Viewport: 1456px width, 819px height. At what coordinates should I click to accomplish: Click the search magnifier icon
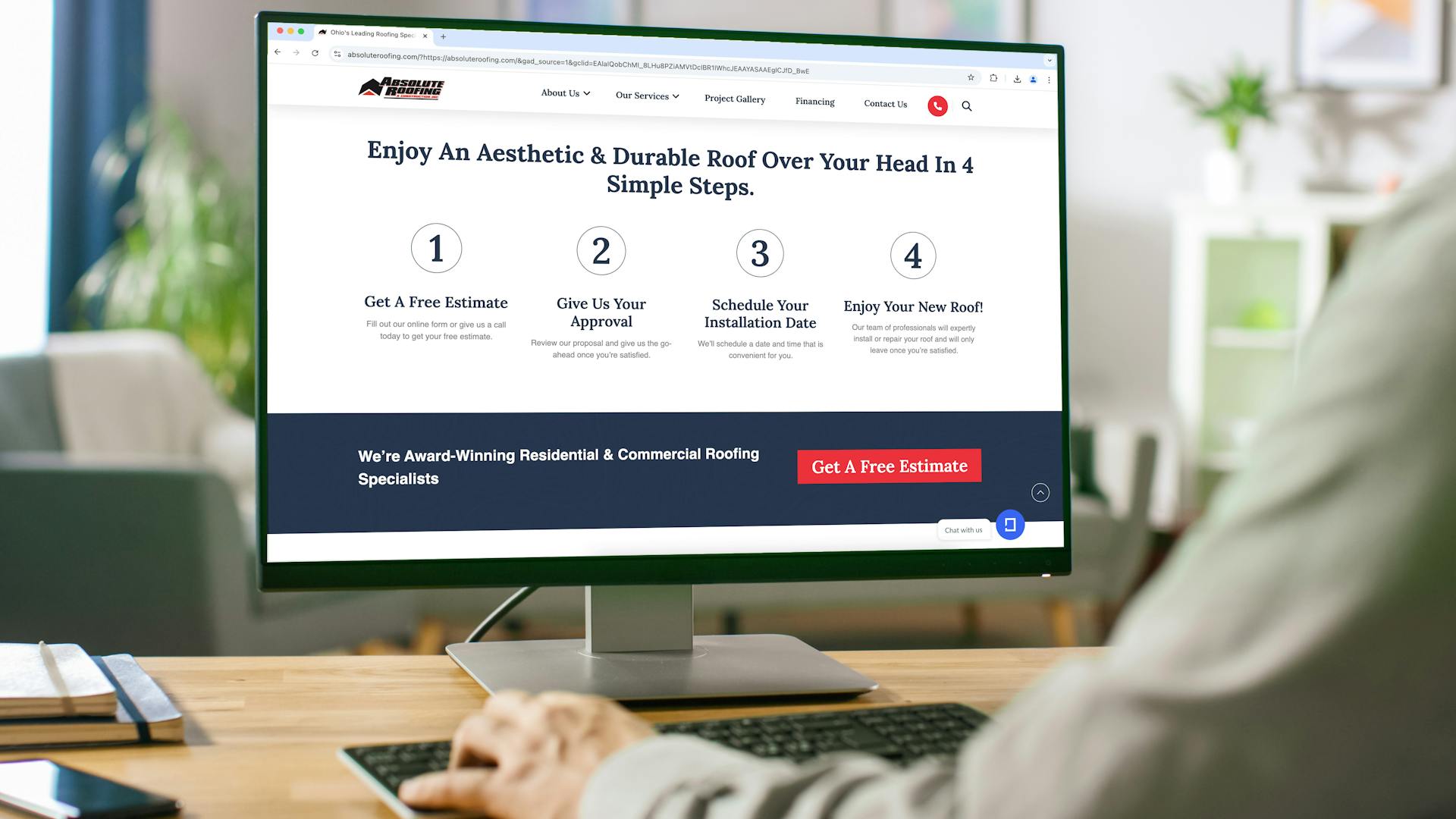[x=966, y=105]
